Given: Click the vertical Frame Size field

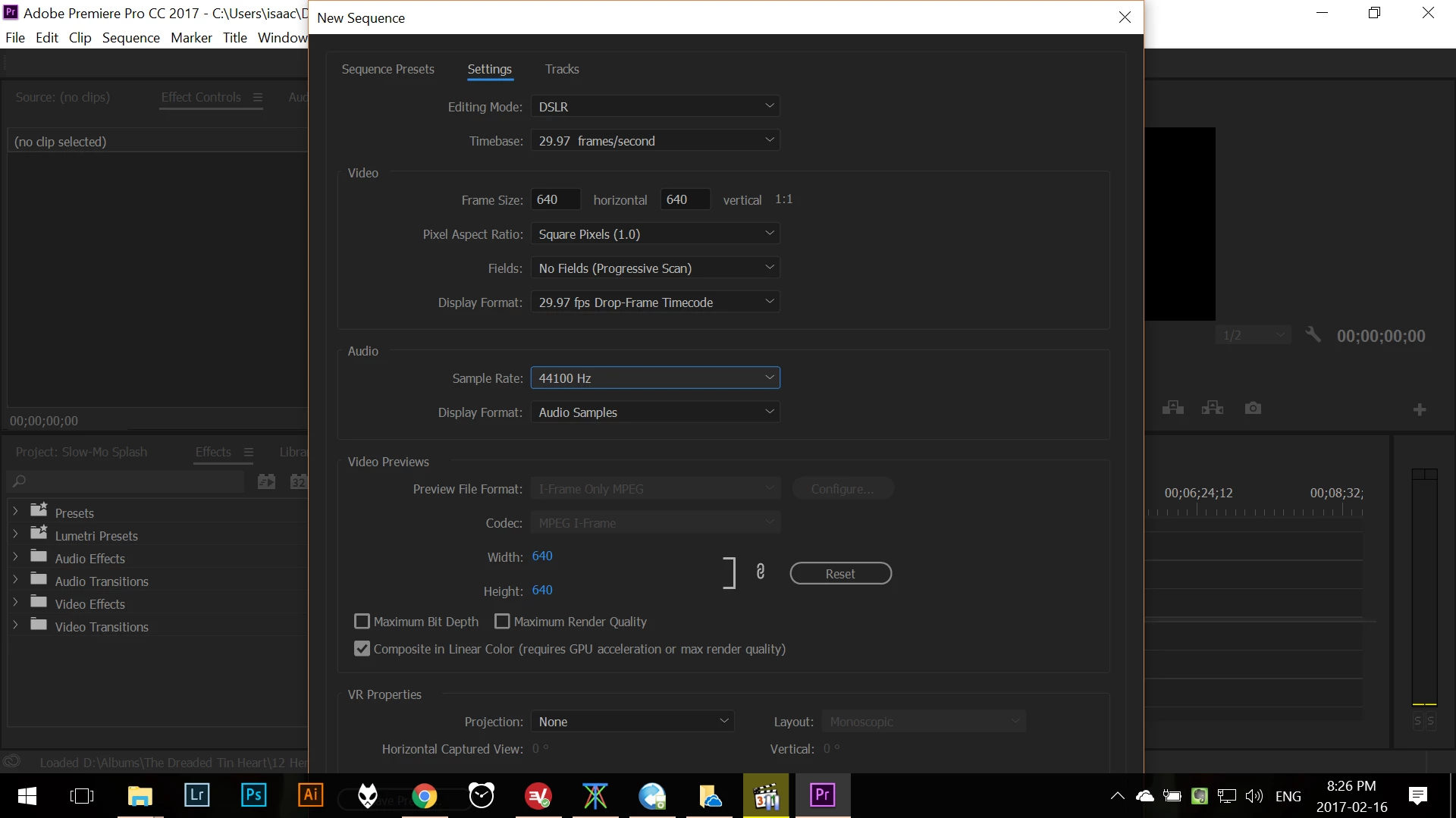Looking at the screenshot, I should [686, 199].
